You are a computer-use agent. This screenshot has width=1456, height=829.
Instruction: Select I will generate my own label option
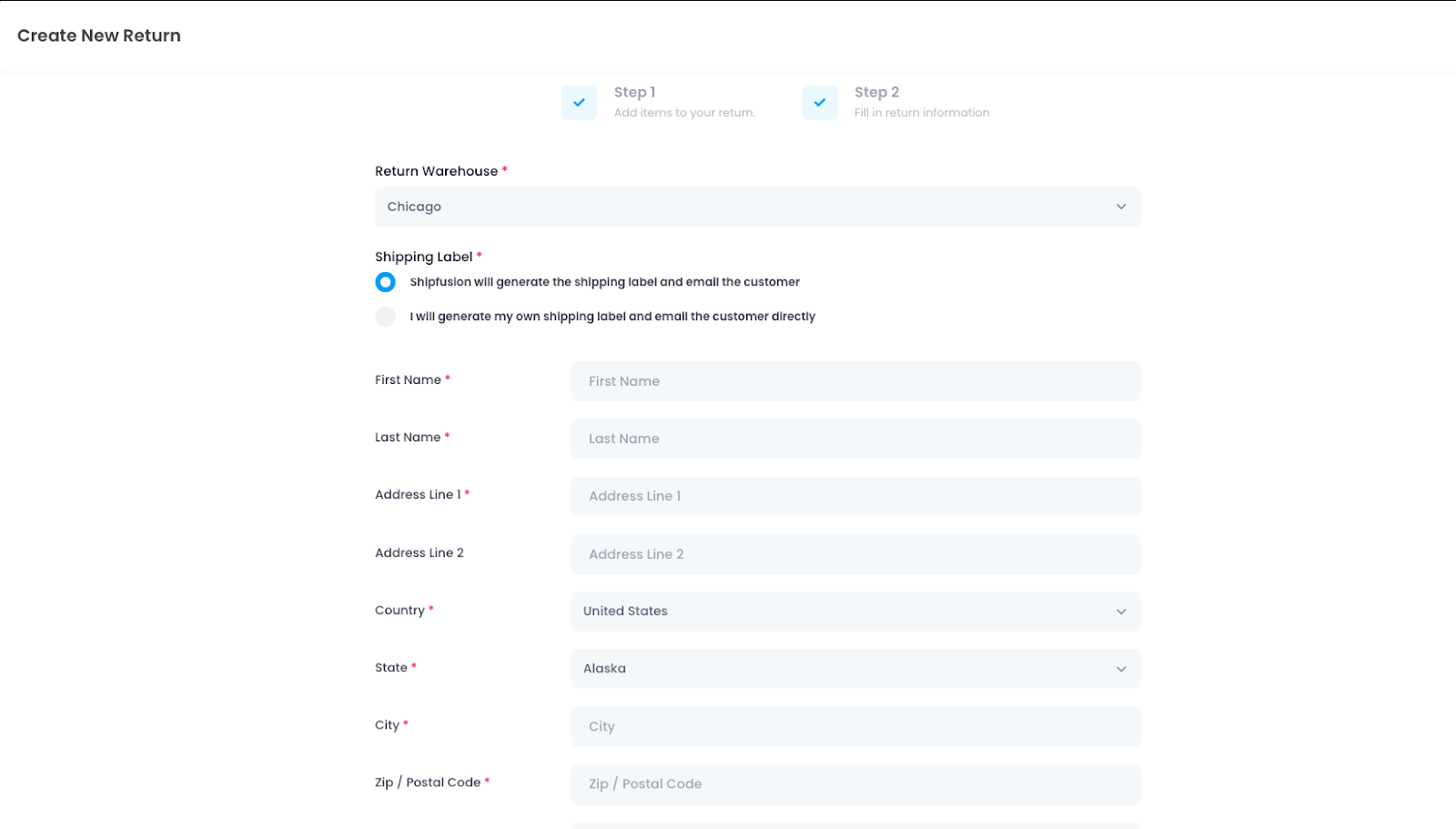386,317
